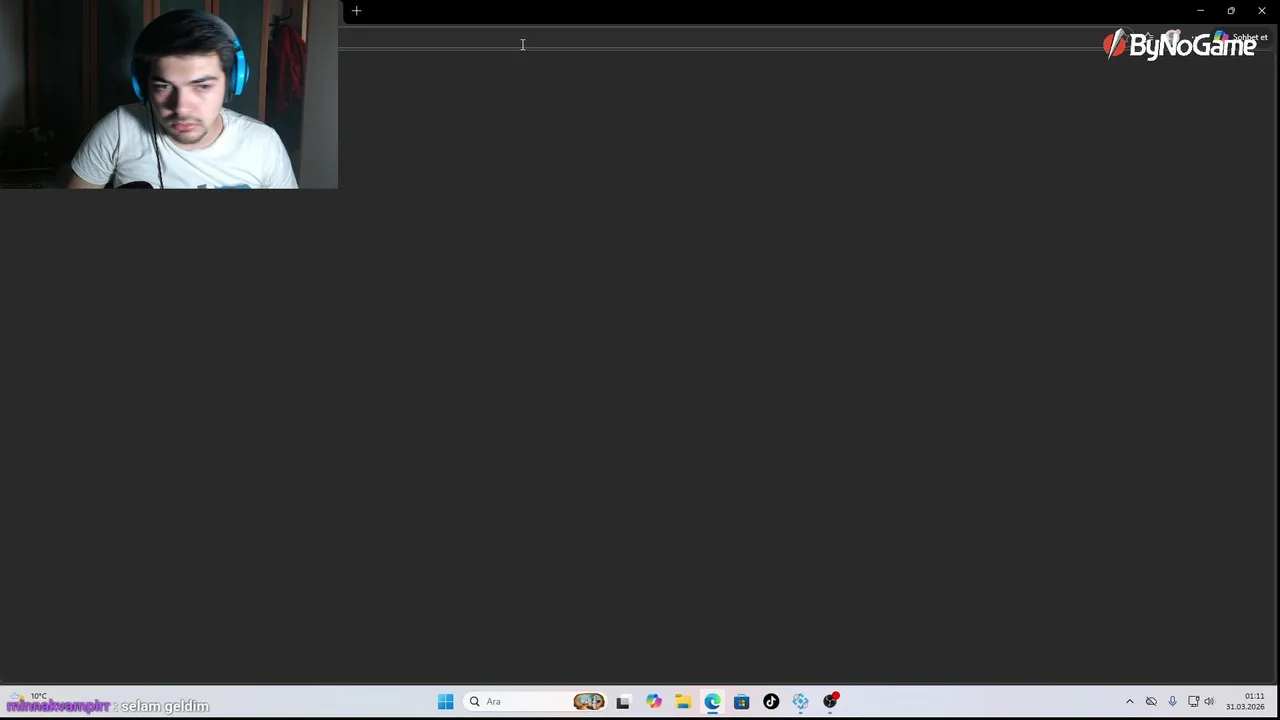
Task: Click the OneDrive cloud tray icon
Action: [x=1151, y=702]
